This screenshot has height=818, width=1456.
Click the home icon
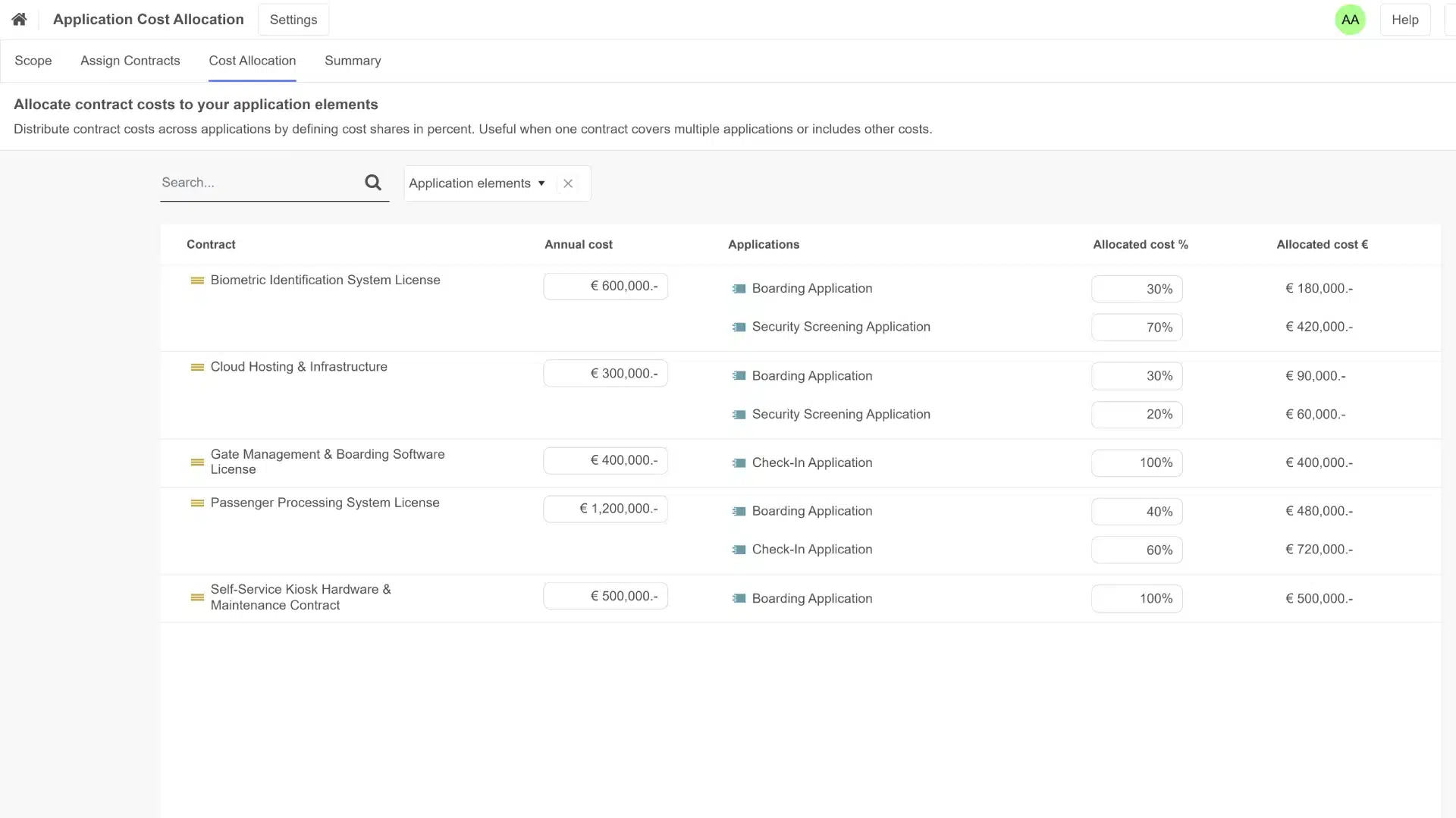click(19, 20)
